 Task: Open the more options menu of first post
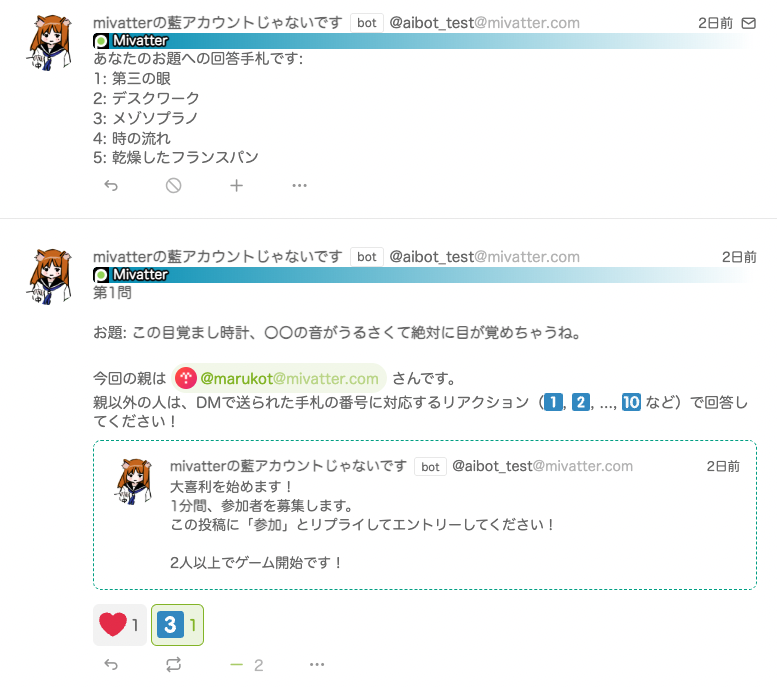point(299,185)
